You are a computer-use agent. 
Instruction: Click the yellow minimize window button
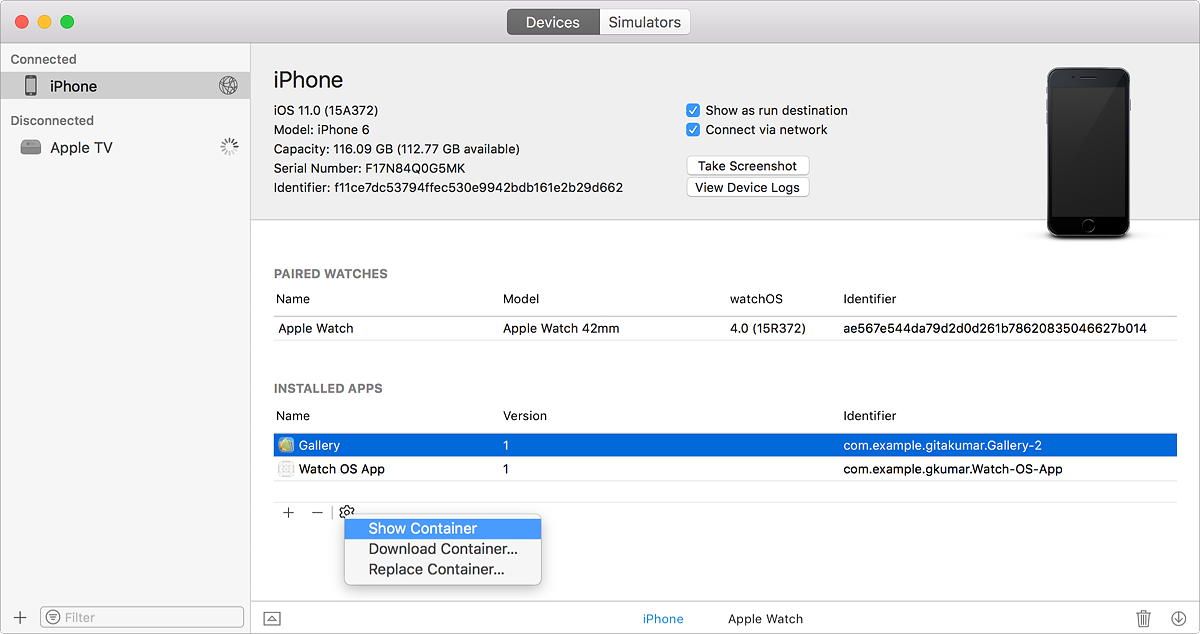pyautogui.click(x=44, y=22)
